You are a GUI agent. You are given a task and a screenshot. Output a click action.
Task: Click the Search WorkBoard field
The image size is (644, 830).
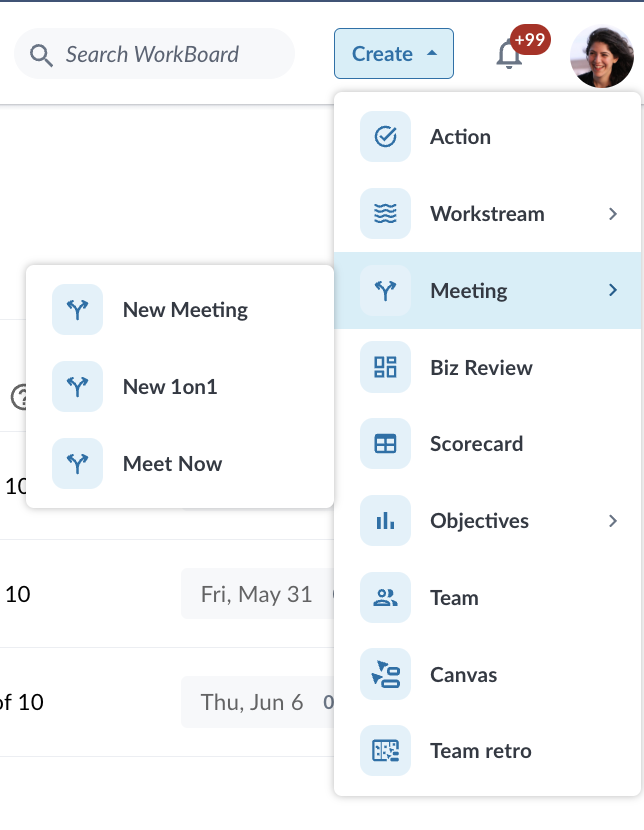(x=154, y=54)
